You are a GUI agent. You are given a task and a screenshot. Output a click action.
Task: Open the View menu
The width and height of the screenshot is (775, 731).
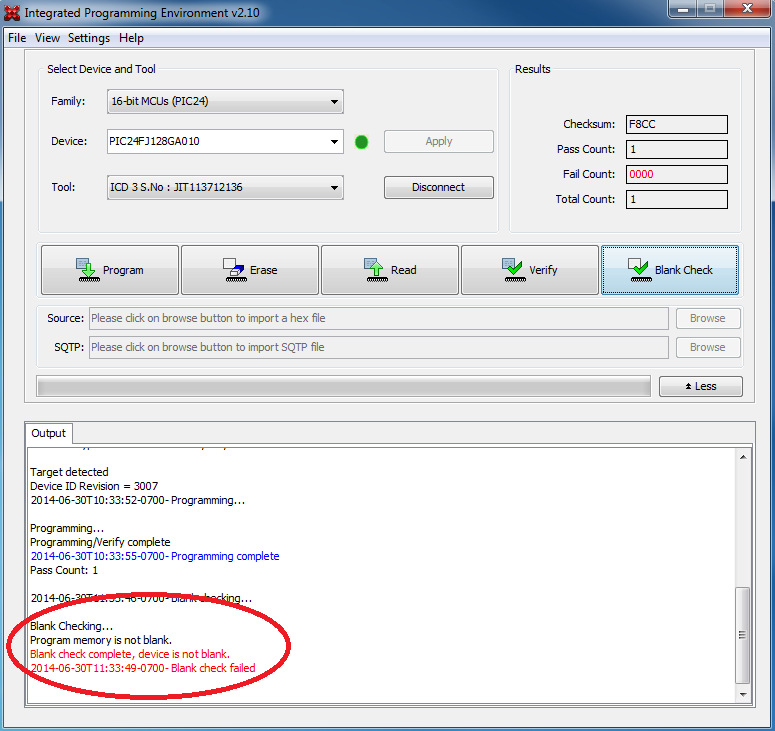pyautogui.click(x=47, y=38)
